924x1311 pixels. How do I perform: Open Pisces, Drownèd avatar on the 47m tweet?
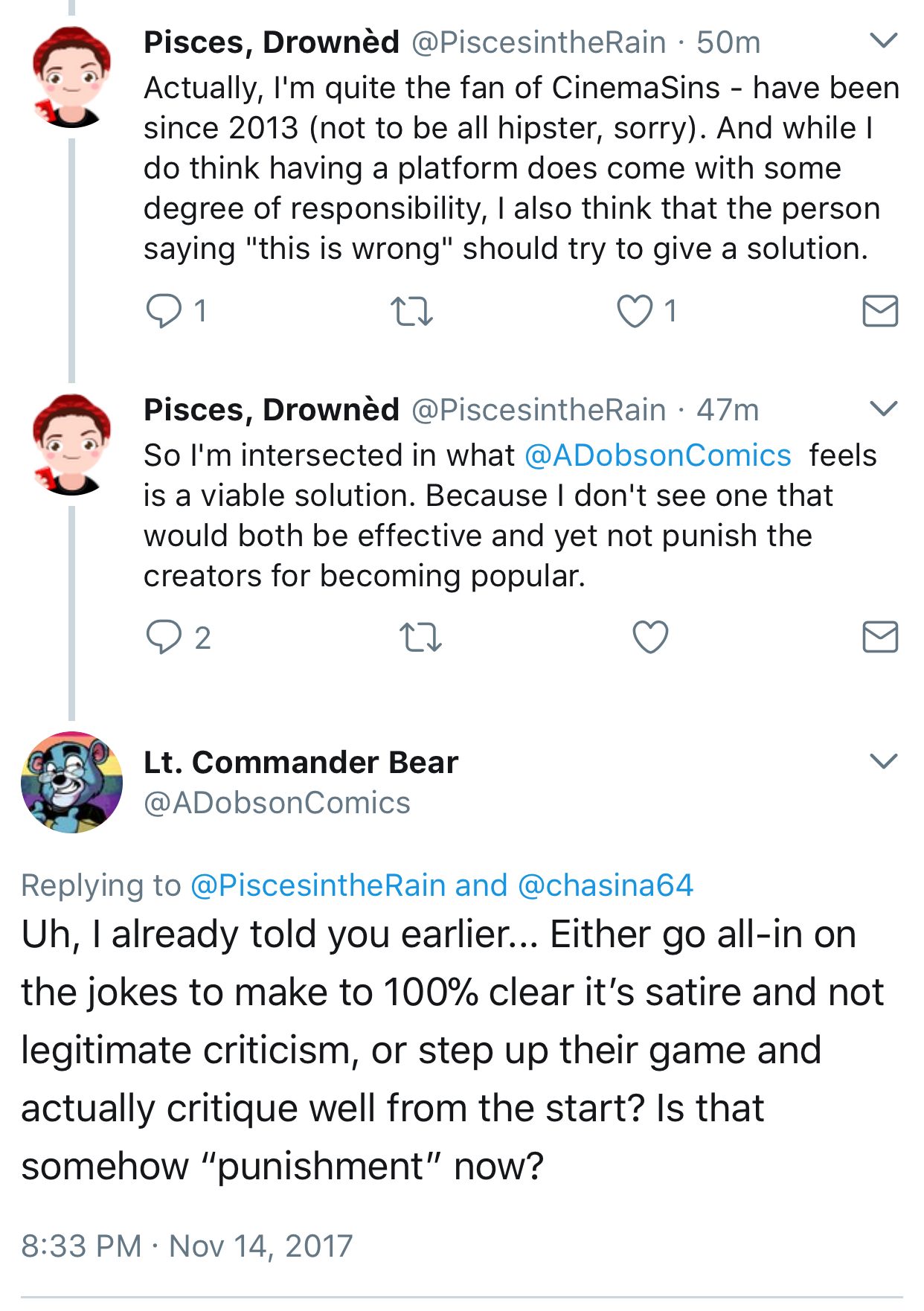[x=71, y=445]
